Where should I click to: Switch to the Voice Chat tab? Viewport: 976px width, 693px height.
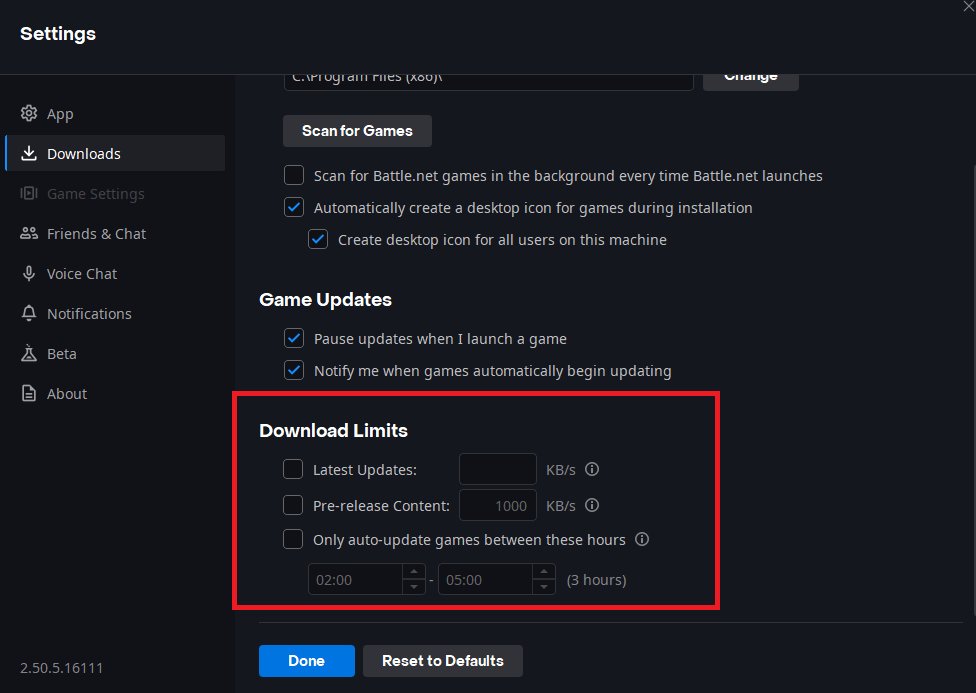pos(115,273)
